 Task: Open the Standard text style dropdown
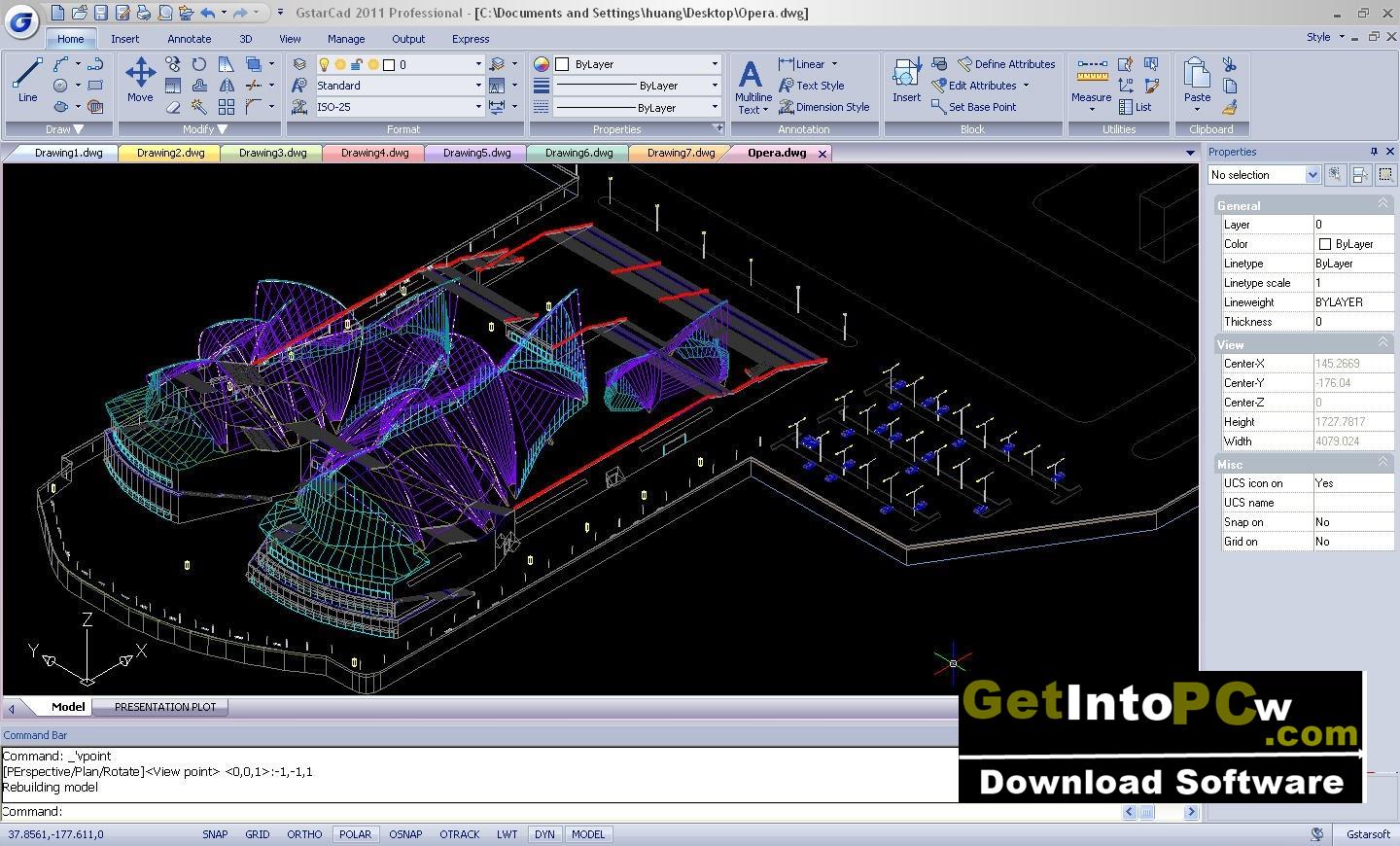coord(477,86)
